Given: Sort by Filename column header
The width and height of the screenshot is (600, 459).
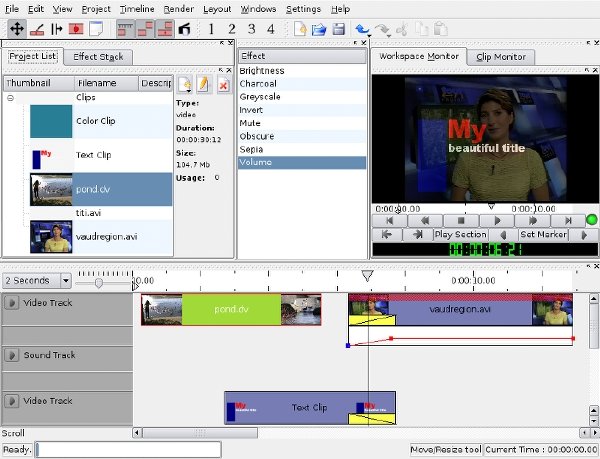Looking at the screenshot, I should tap(106, 83).
